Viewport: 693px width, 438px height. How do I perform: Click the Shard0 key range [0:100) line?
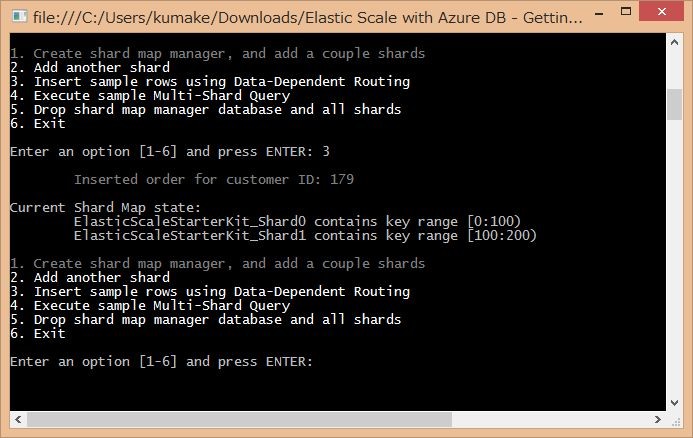(297, 221)
